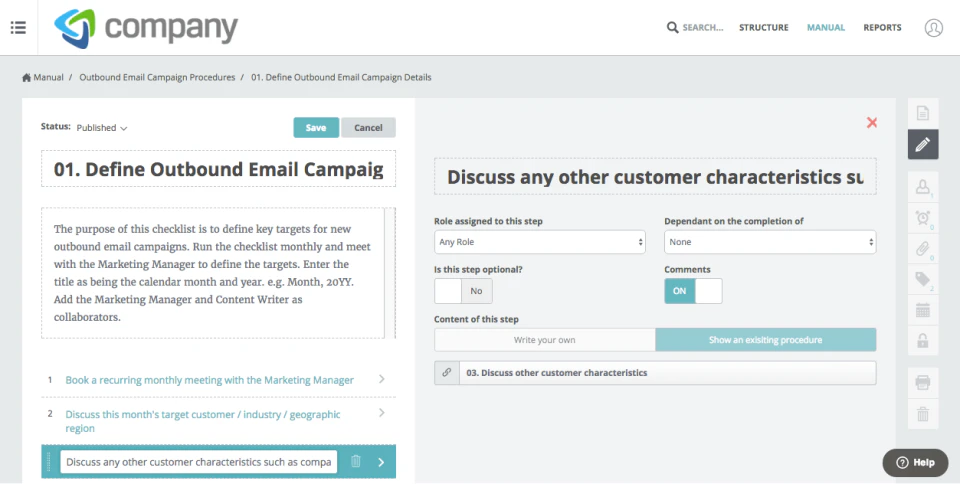Expand the 'Dependant on the completion of' dropdown
Image resolution: width=960 pixels, height=484 pixels.
(770, 242)
